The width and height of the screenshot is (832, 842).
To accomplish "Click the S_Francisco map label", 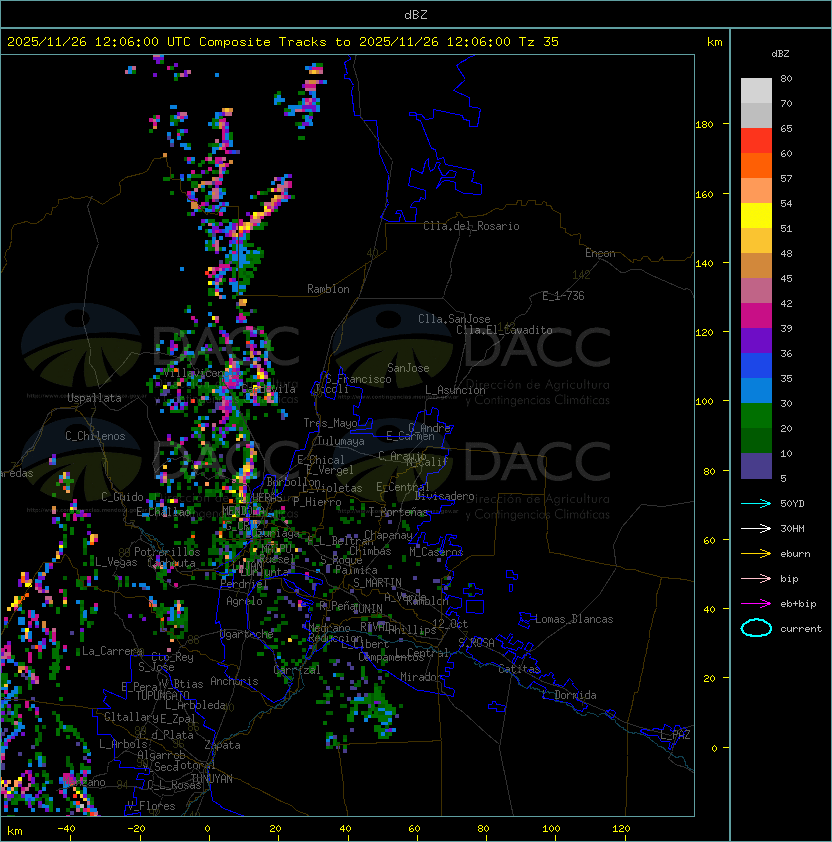I will tap(358, 379).
